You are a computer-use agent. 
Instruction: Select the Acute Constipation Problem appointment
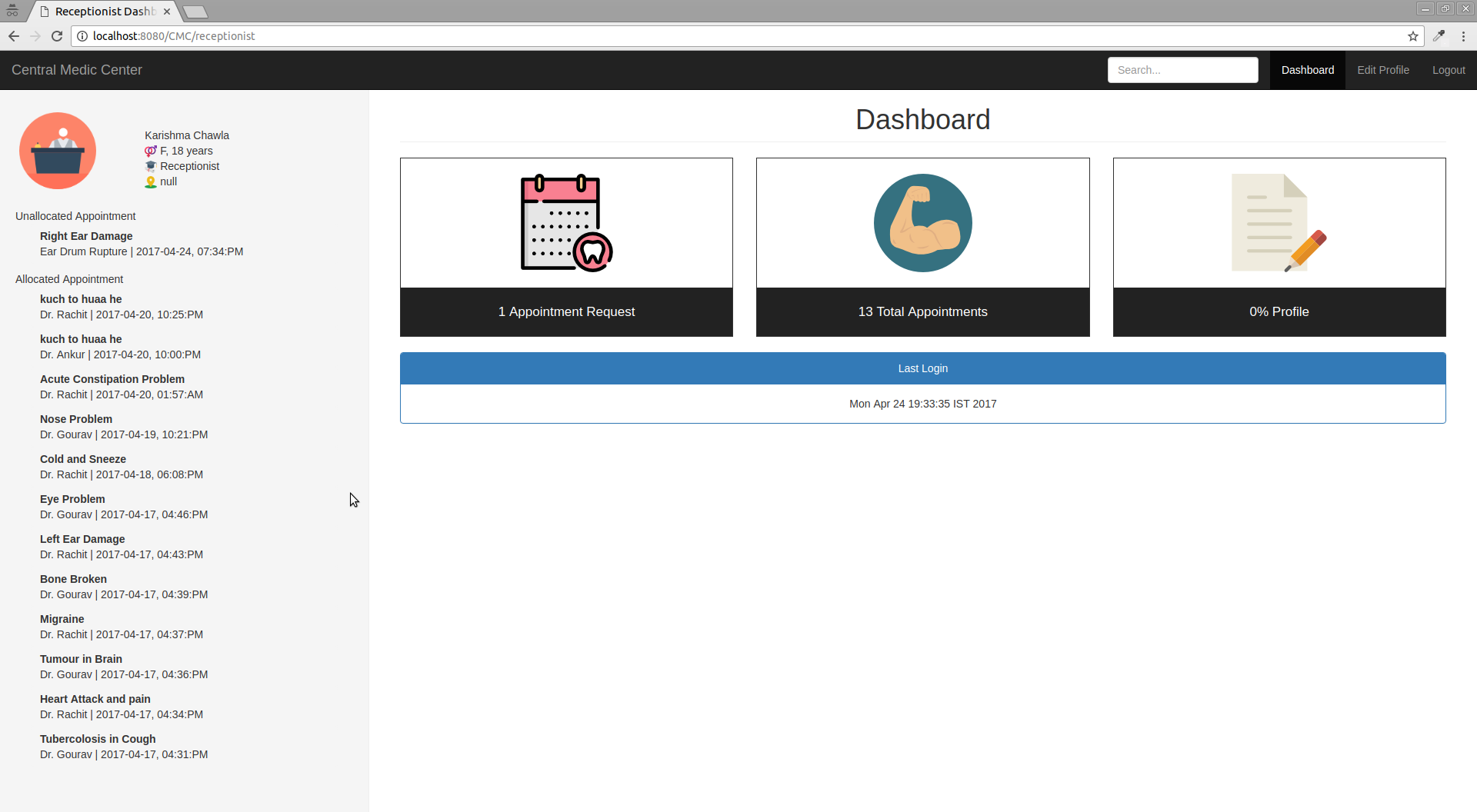[112, 379]
